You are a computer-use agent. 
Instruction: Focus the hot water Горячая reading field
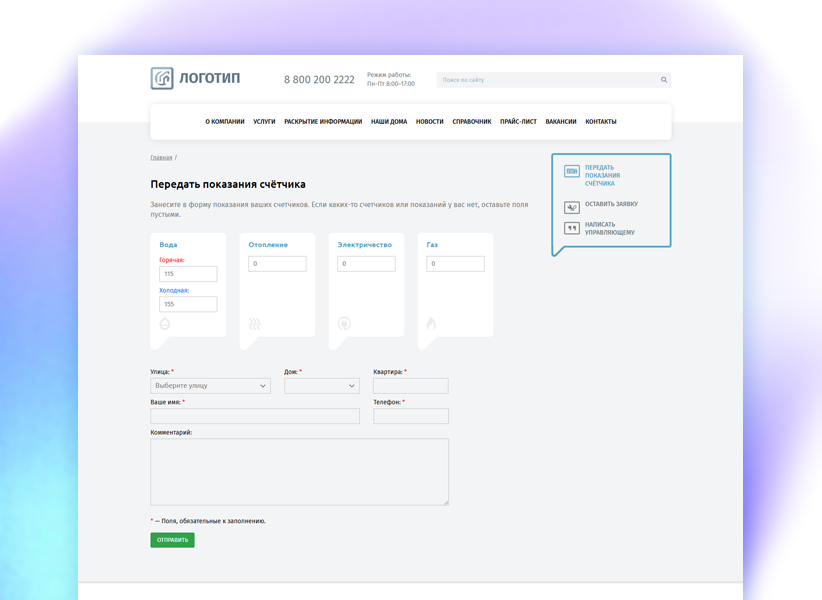click(188, 274)
